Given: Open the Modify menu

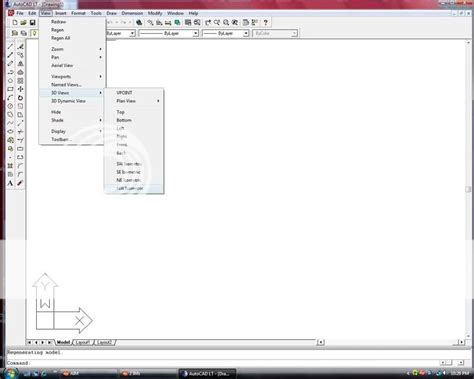Looking at the screenshot, I should pos(155,13).
